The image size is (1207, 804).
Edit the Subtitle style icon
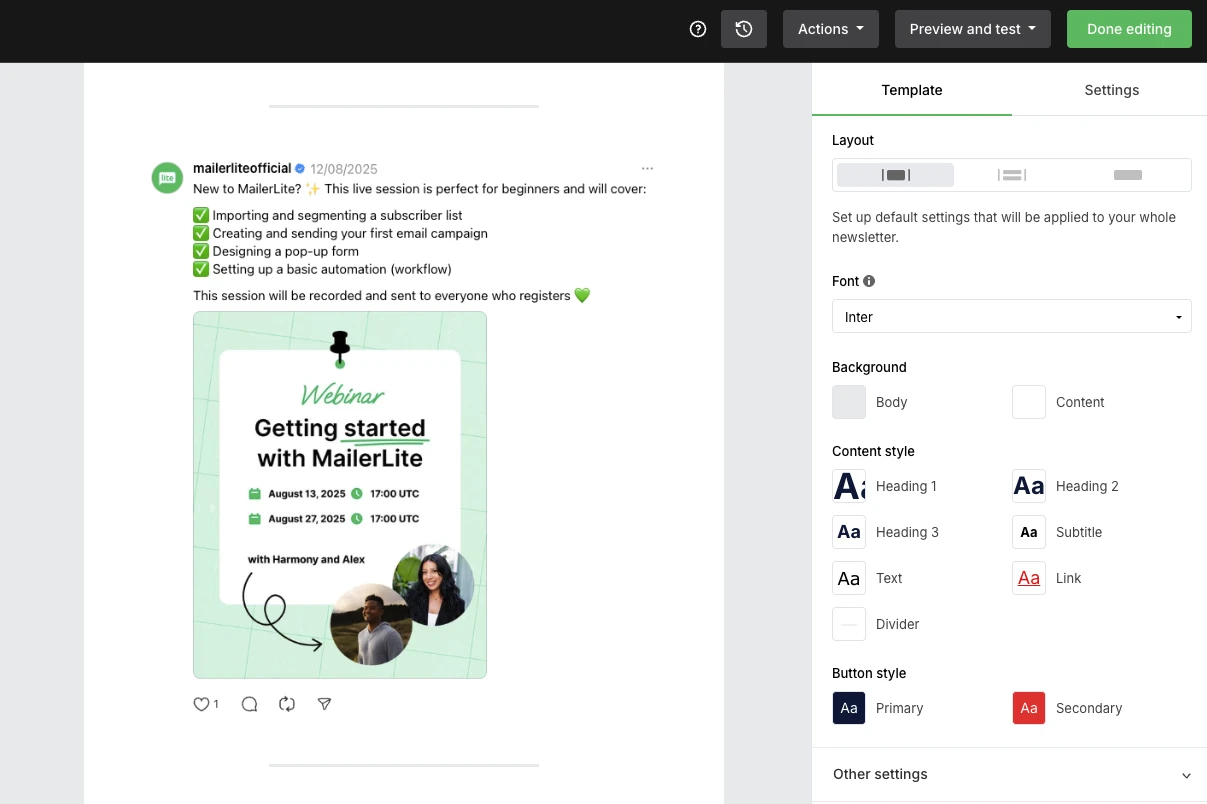point(1029,532)
